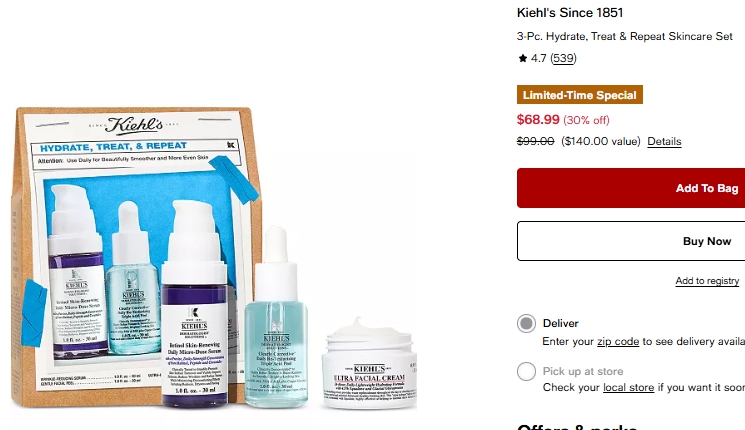Screen dimensions: 745x430
Task: Click the teal Clearly Corrective dropper bottle
Action: 276,318
